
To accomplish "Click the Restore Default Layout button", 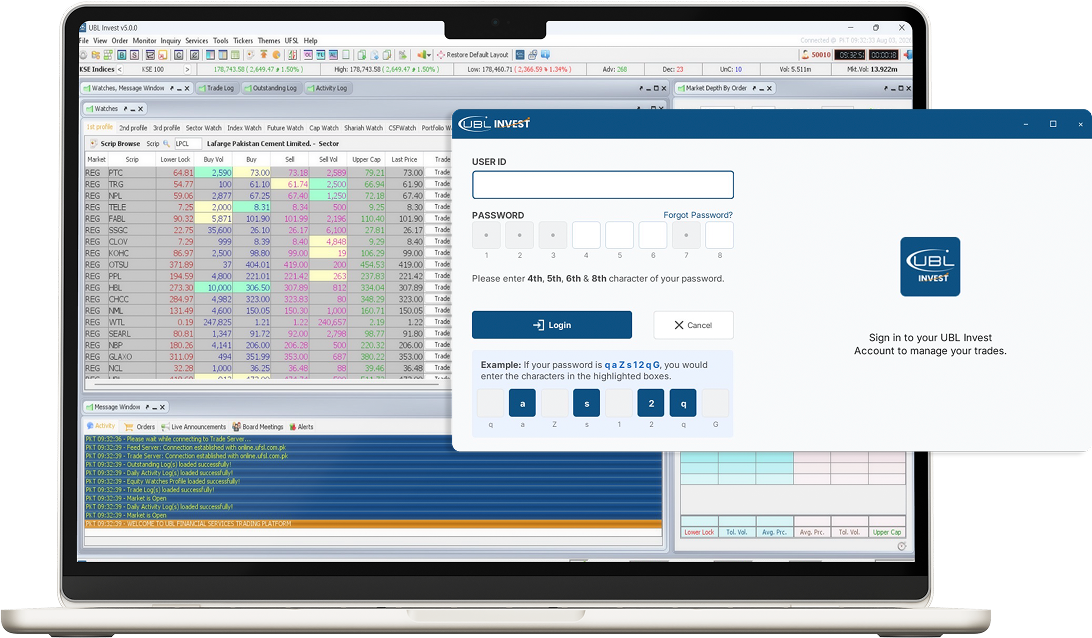I will click(473, 55).
